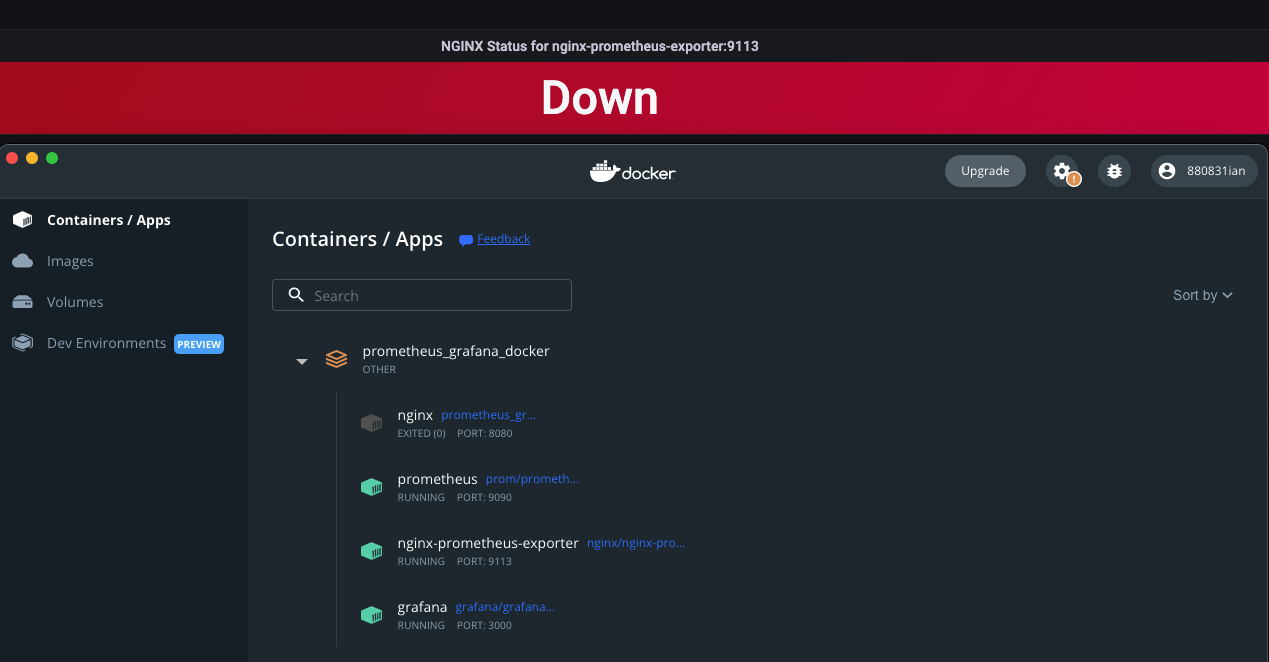Select the nginx-prometheus-exporter container name
The height and width of the screenshot is (662, 1269).
pos(488,543)
